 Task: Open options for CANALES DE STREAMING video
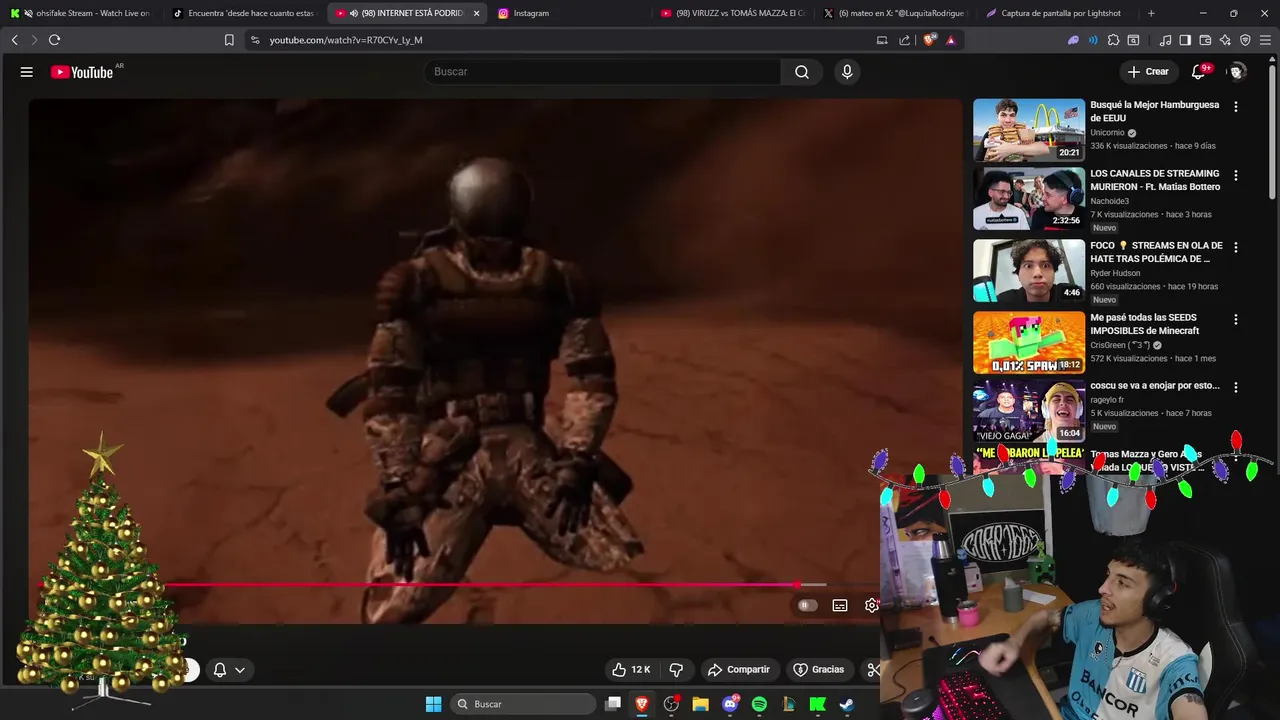click(x=1236, y=175)
